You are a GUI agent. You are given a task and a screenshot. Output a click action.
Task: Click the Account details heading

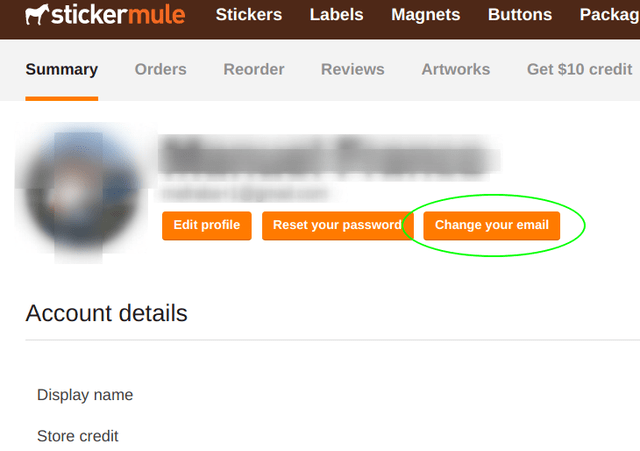[x=106, y=313]
